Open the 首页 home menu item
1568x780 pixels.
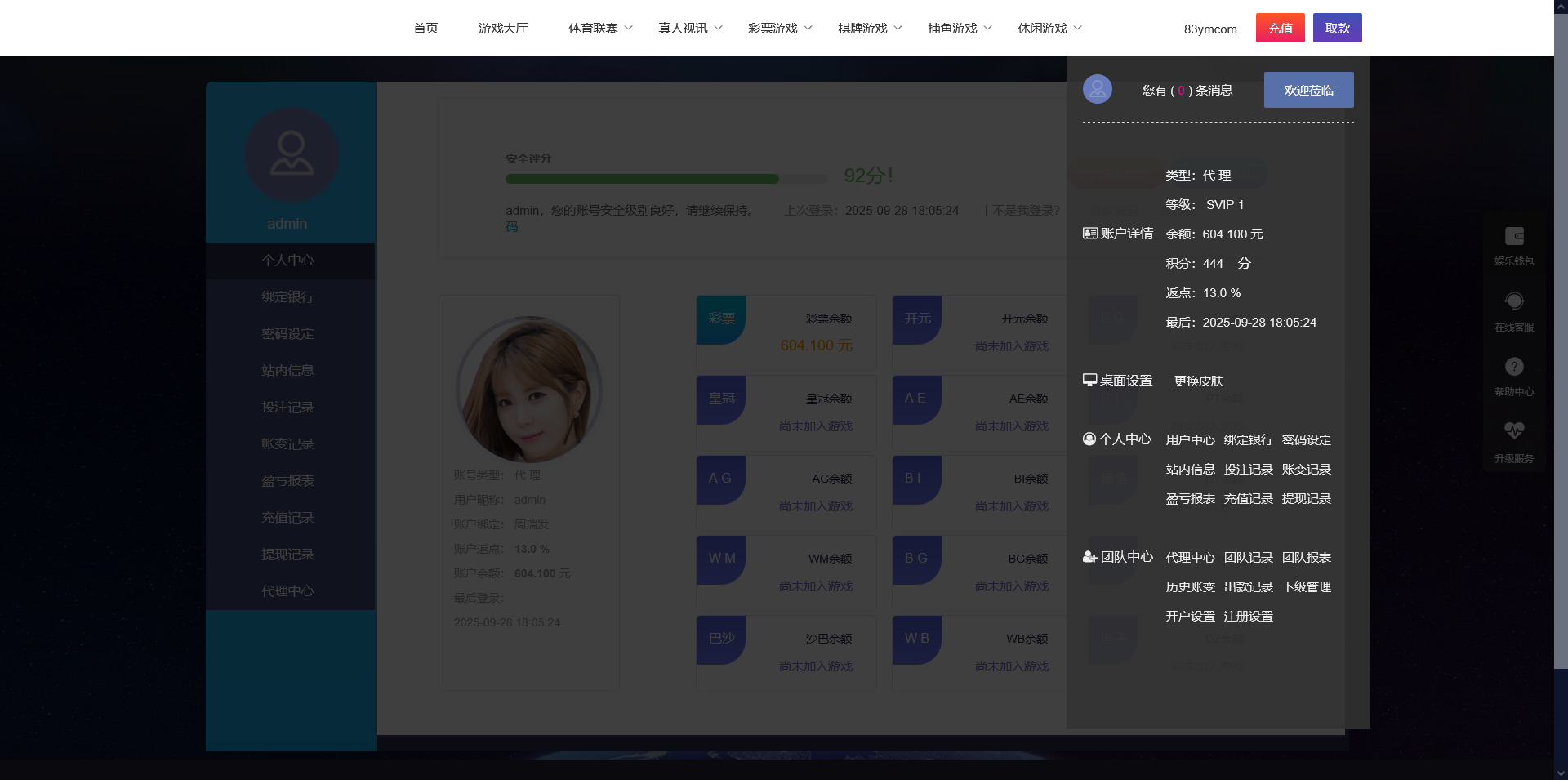coord(425,29)
